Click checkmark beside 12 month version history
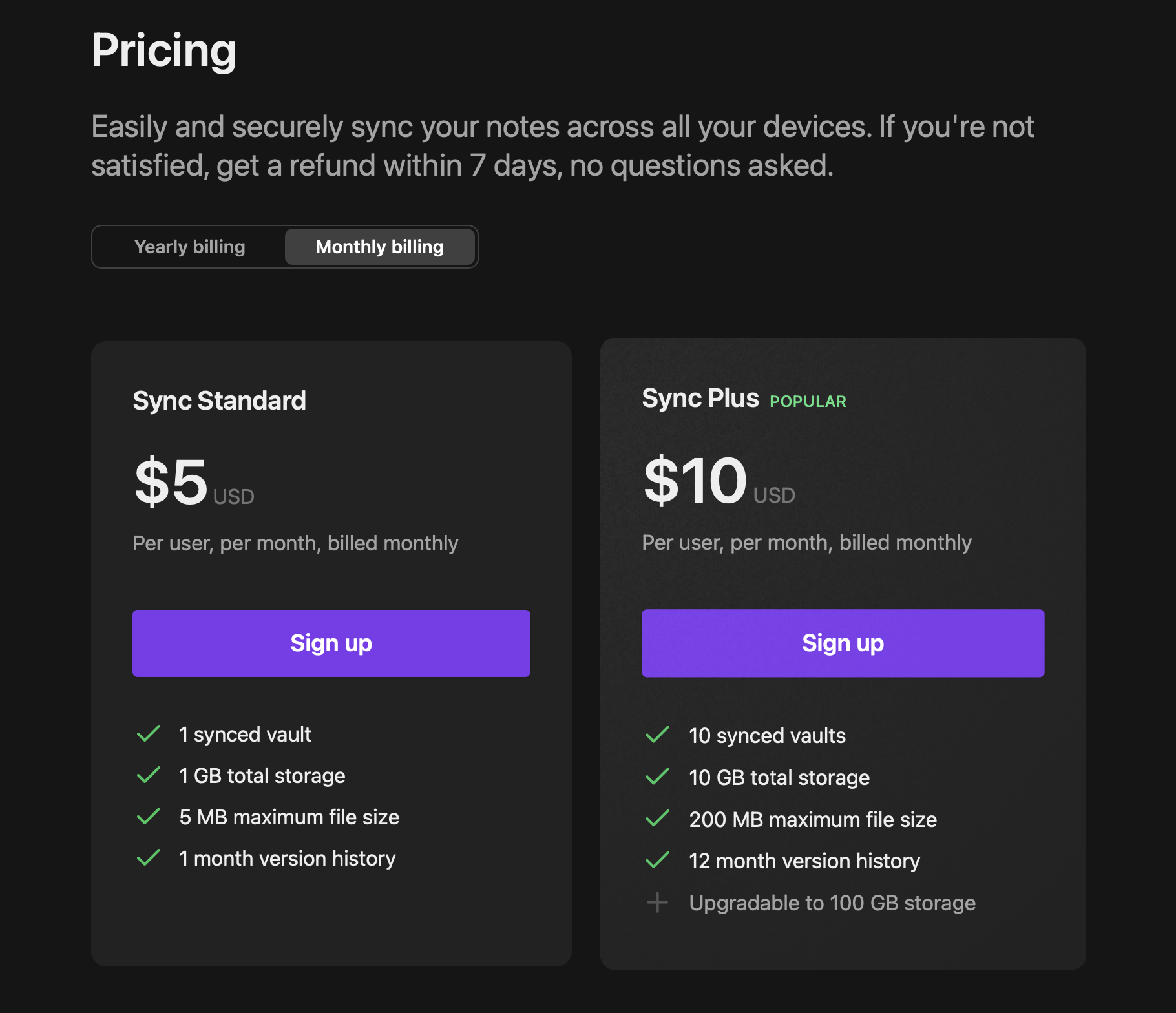The height and width of the screenshot is (1013, 1176). click(657, 861)
